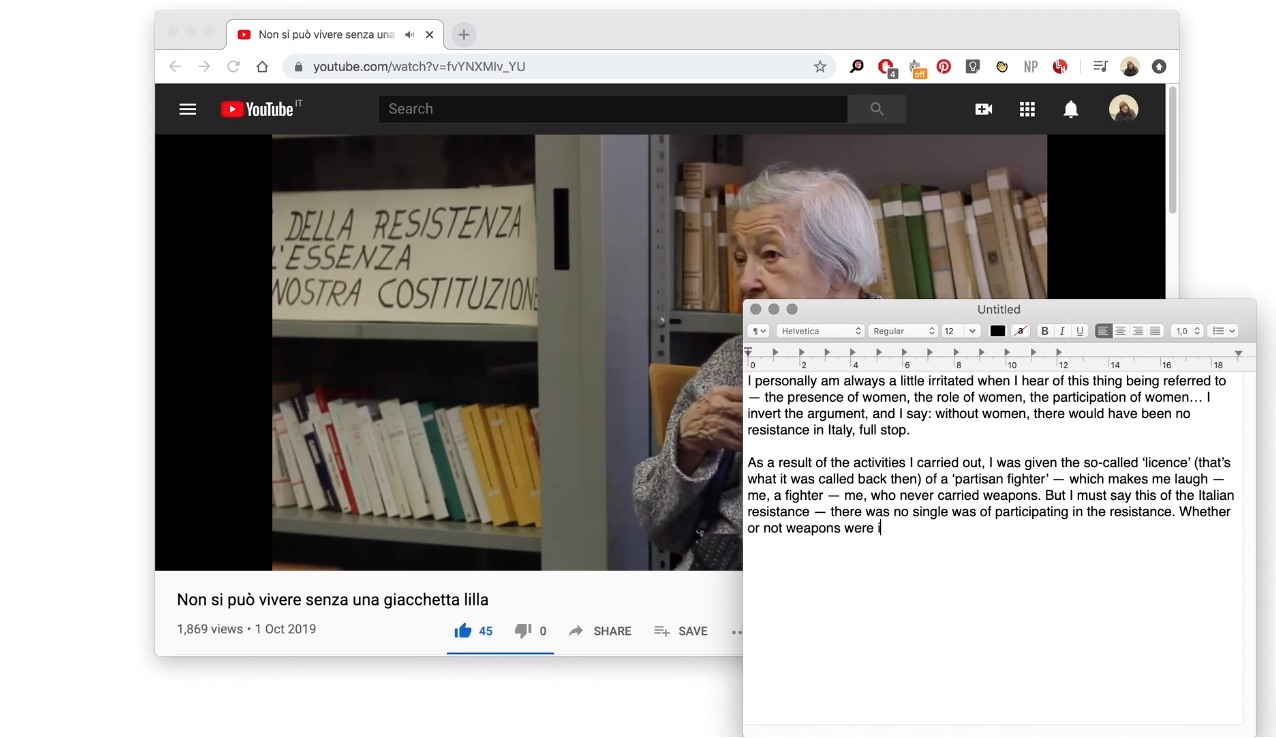Click the SAVE button under the video

681,631
